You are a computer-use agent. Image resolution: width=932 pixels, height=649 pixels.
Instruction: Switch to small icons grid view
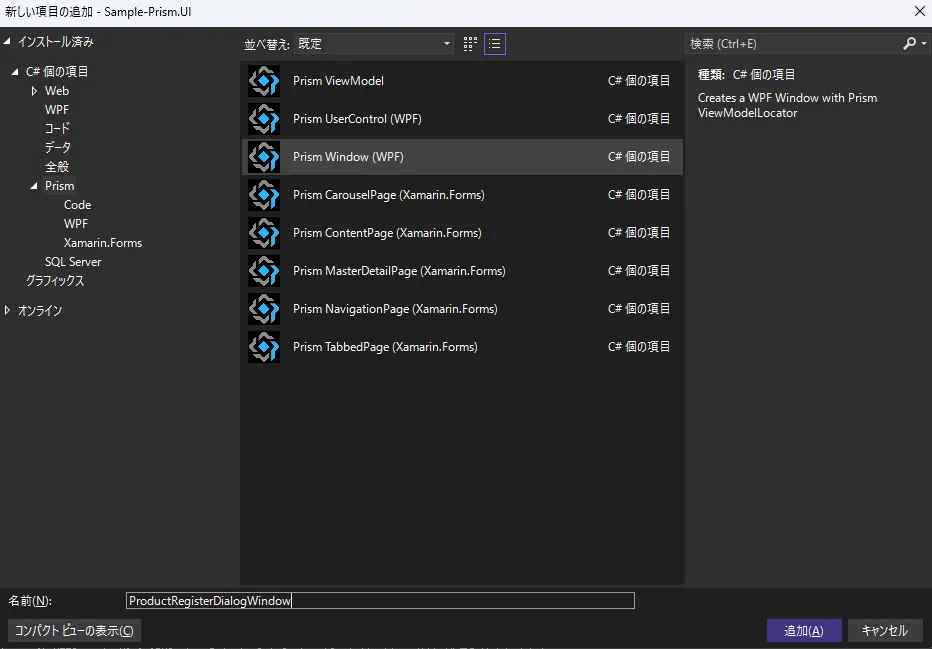470,44
